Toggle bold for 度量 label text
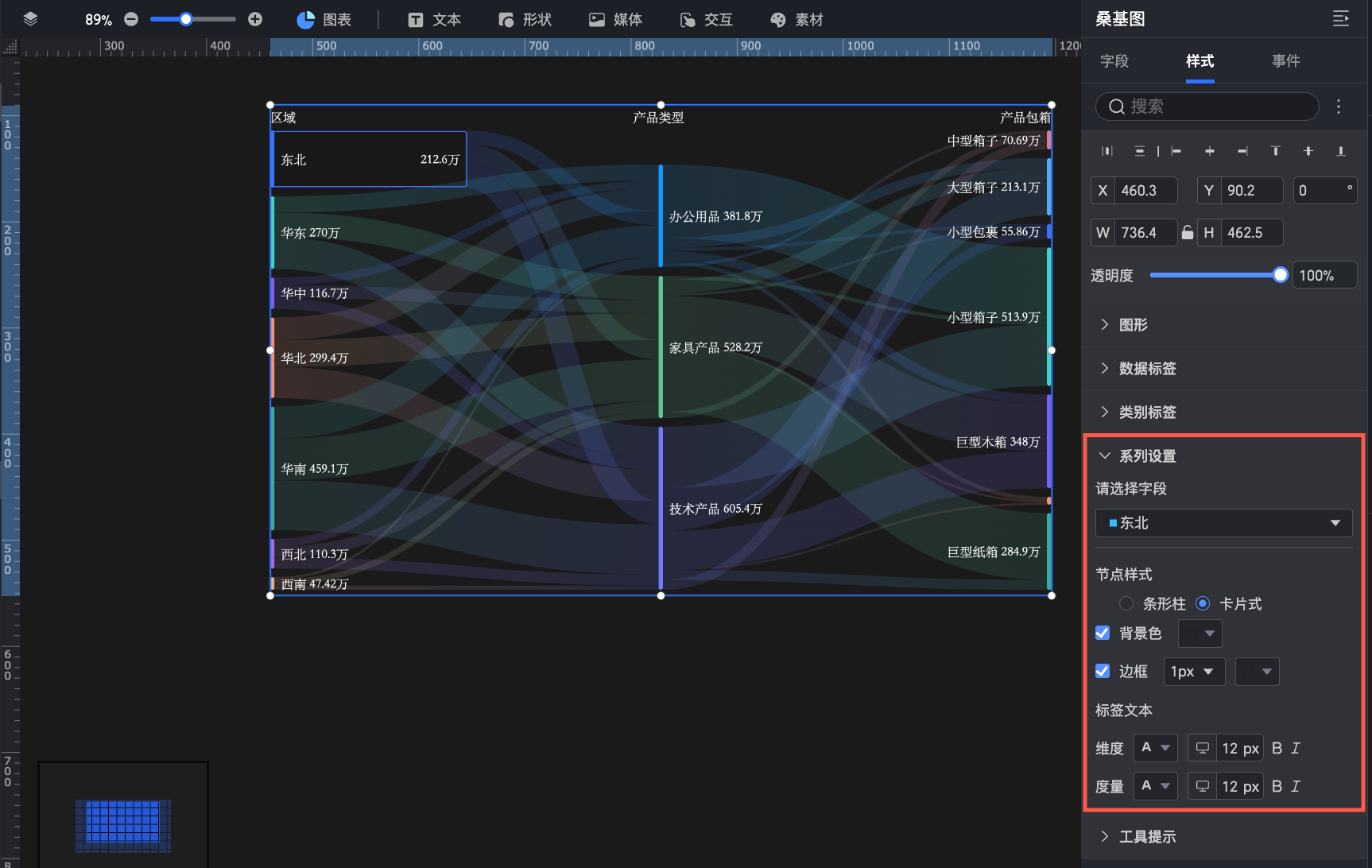 click(x=1277, y=786)
